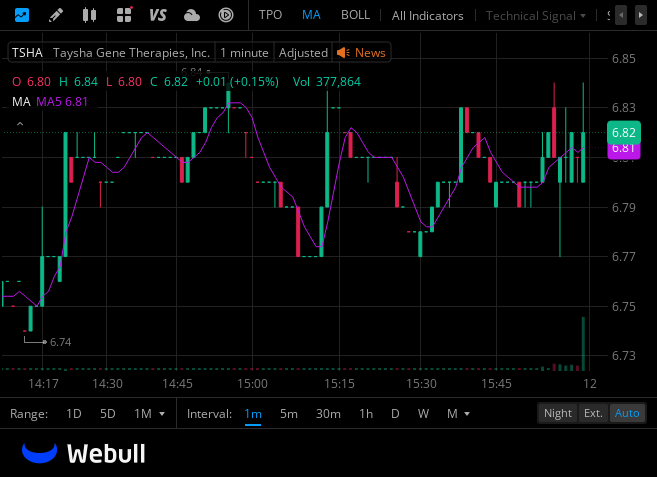Screen dimensions: 657x477
Task: Click the MA5 6.81 legend label
Action: [62, 102]
